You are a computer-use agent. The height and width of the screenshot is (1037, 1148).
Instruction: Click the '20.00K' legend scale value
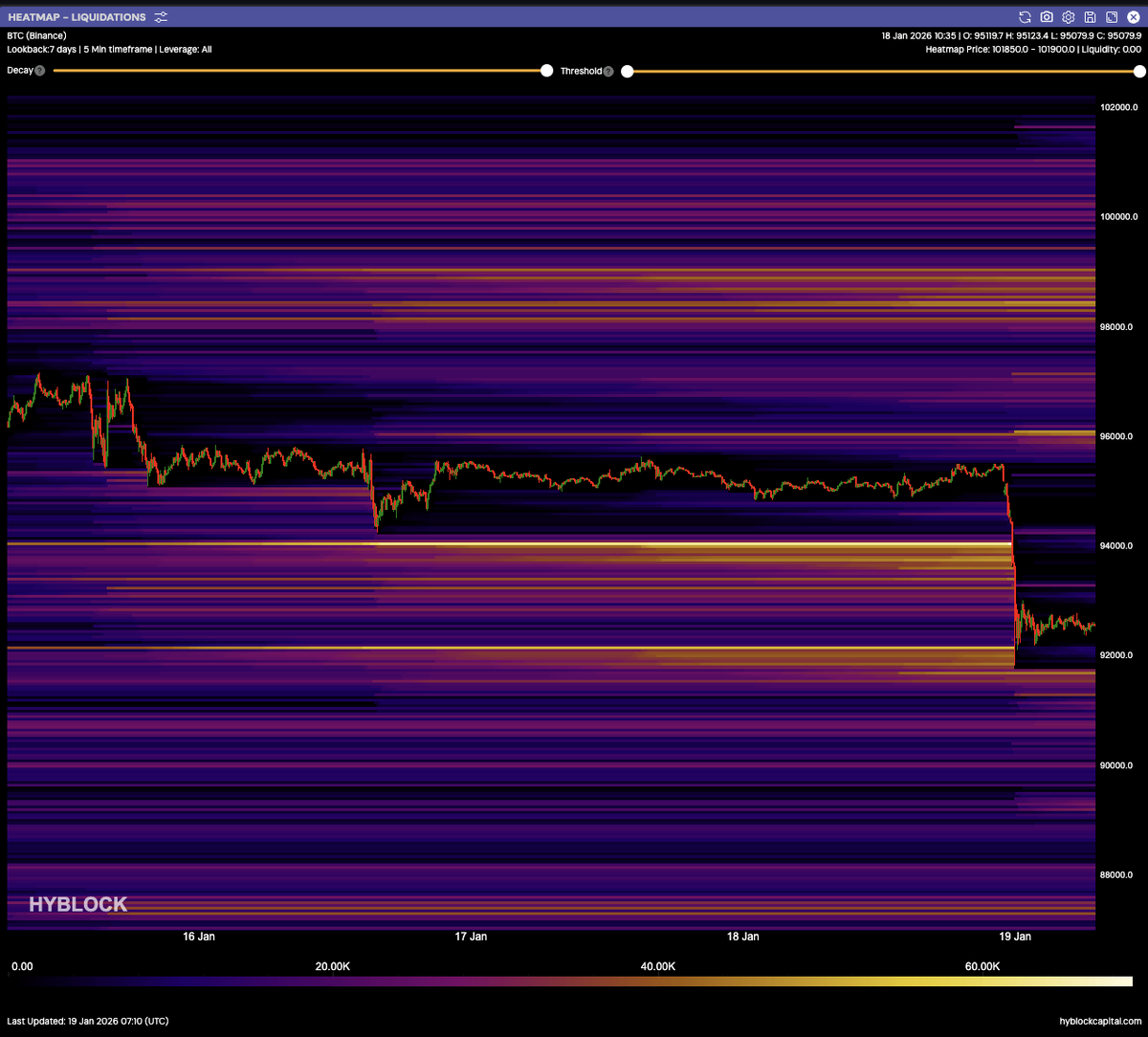tap(333, 967)
